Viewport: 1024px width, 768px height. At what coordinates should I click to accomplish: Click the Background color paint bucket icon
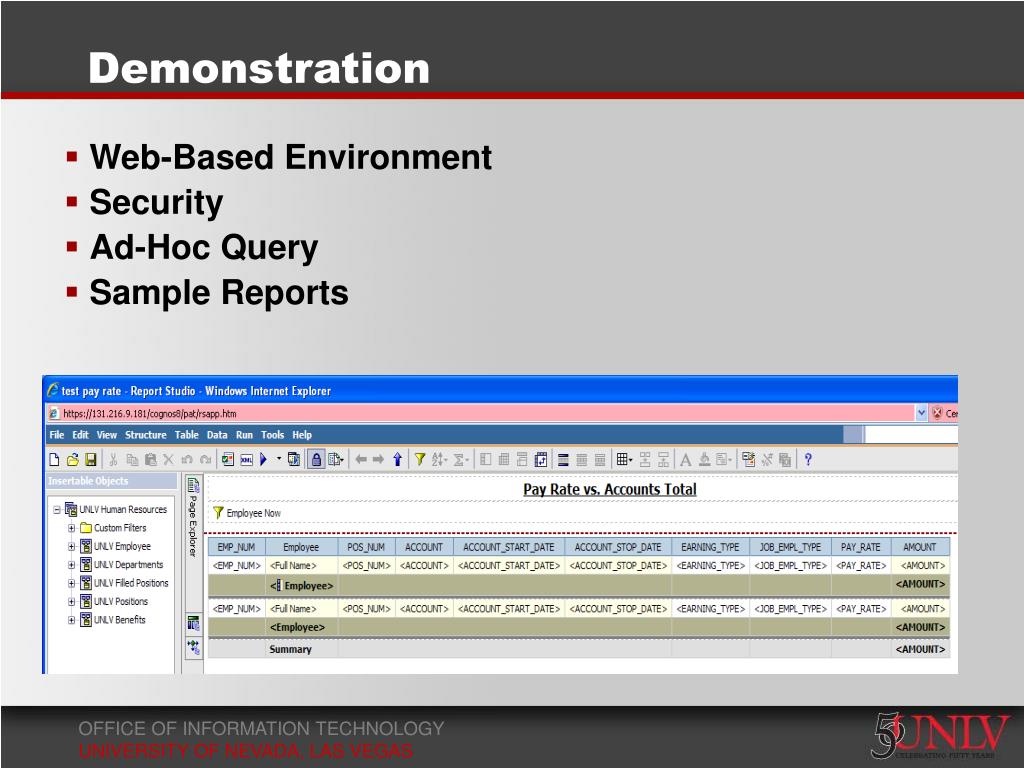pos(704,460)
